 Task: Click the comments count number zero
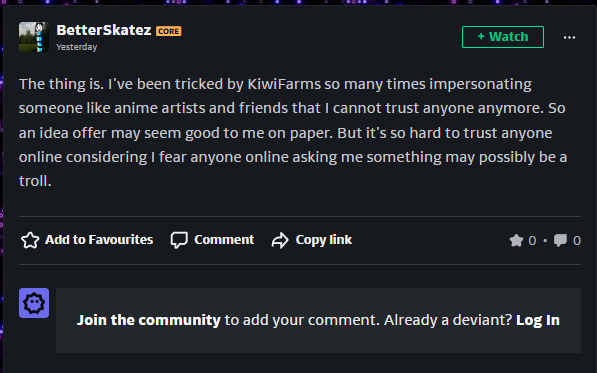577,241
